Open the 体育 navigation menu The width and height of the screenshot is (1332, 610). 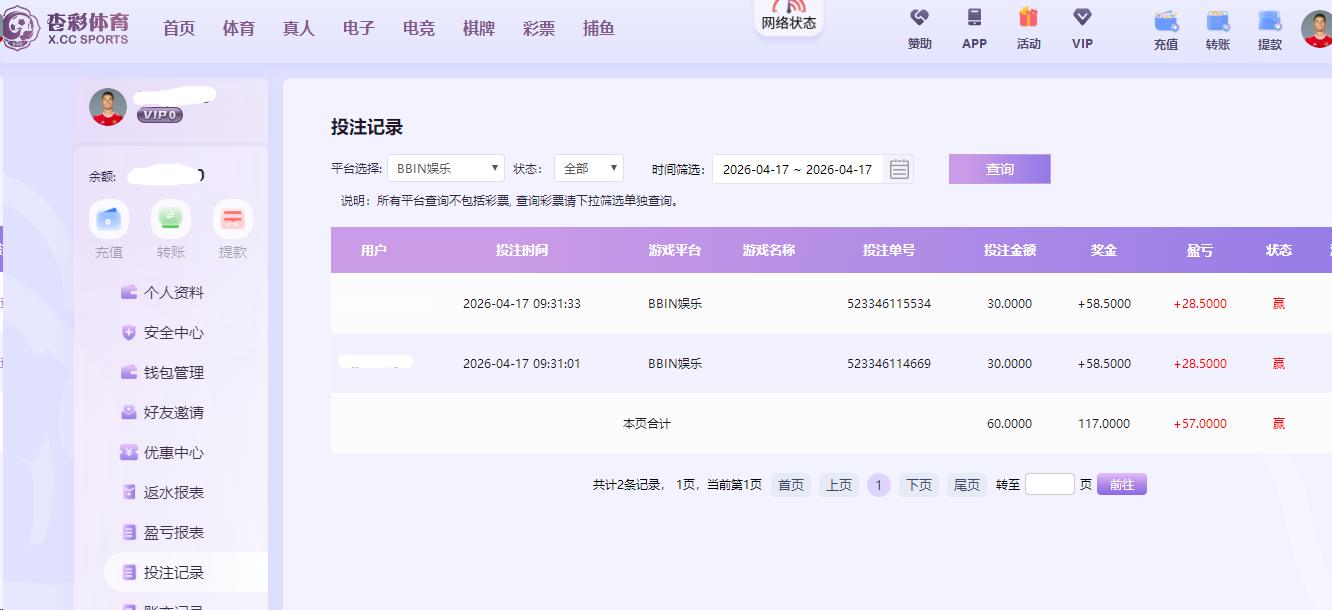239,29
